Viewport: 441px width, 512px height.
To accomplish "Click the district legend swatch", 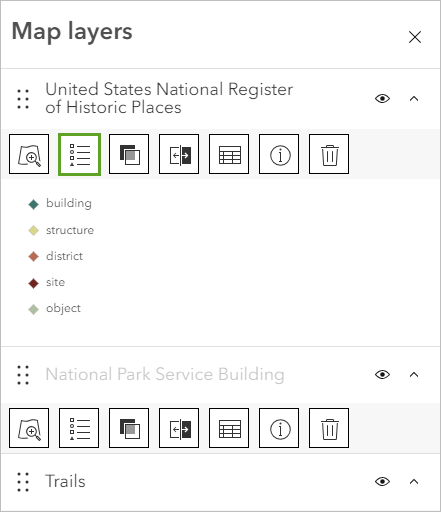I will click(x=34, y=257).
